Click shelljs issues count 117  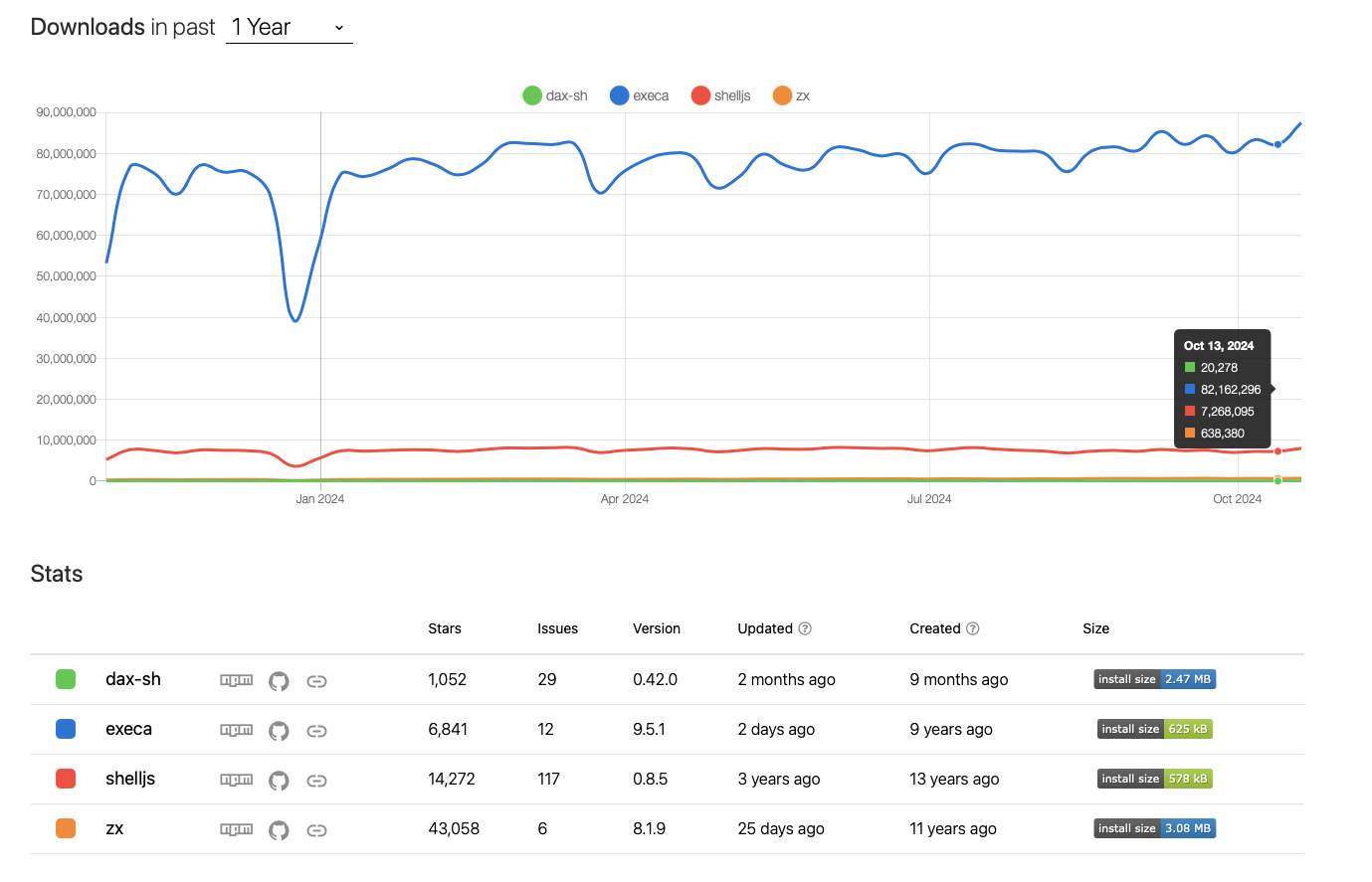click(548, 779)
